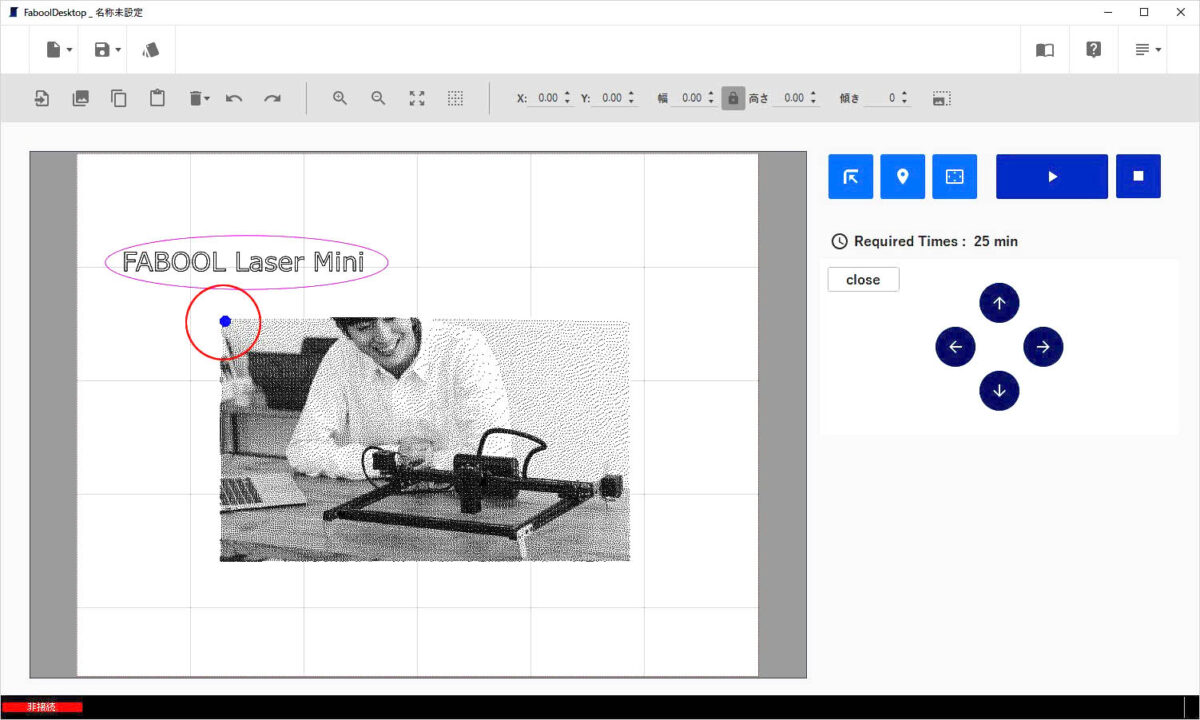Increase 傾き rotation with its up arrow
This screenshot has width=1200, height=720.
904,94
